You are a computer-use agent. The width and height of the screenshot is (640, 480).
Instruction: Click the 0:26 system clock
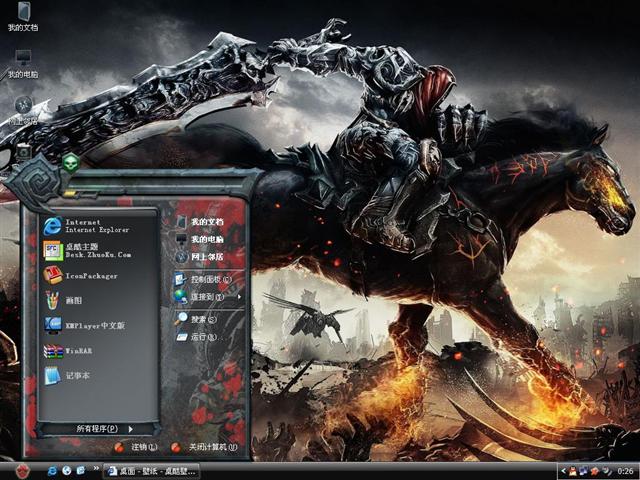pyautogui.click(x=625, y=471)
